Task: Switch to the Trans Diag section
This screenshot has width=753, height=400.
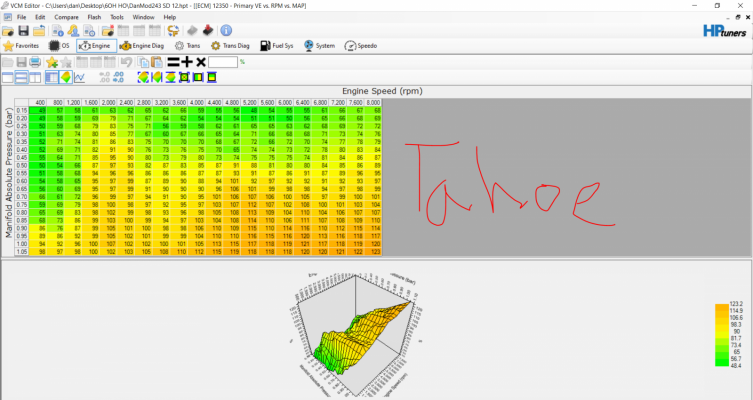Action: (x=230, y=46)
